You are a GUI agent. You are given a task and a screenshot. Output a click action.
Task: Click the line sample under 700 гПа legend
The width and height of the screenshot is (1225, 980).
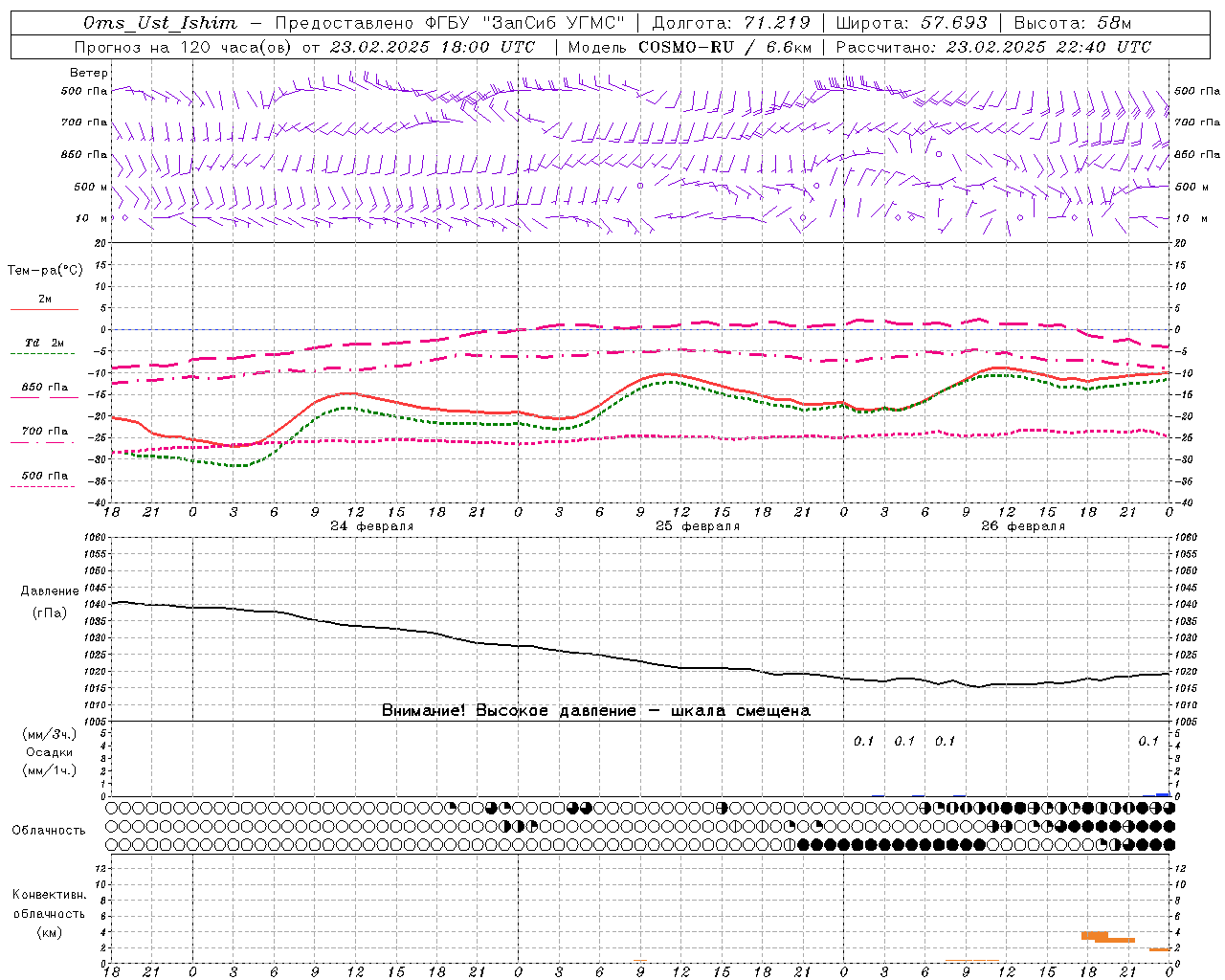click(43, 443)
